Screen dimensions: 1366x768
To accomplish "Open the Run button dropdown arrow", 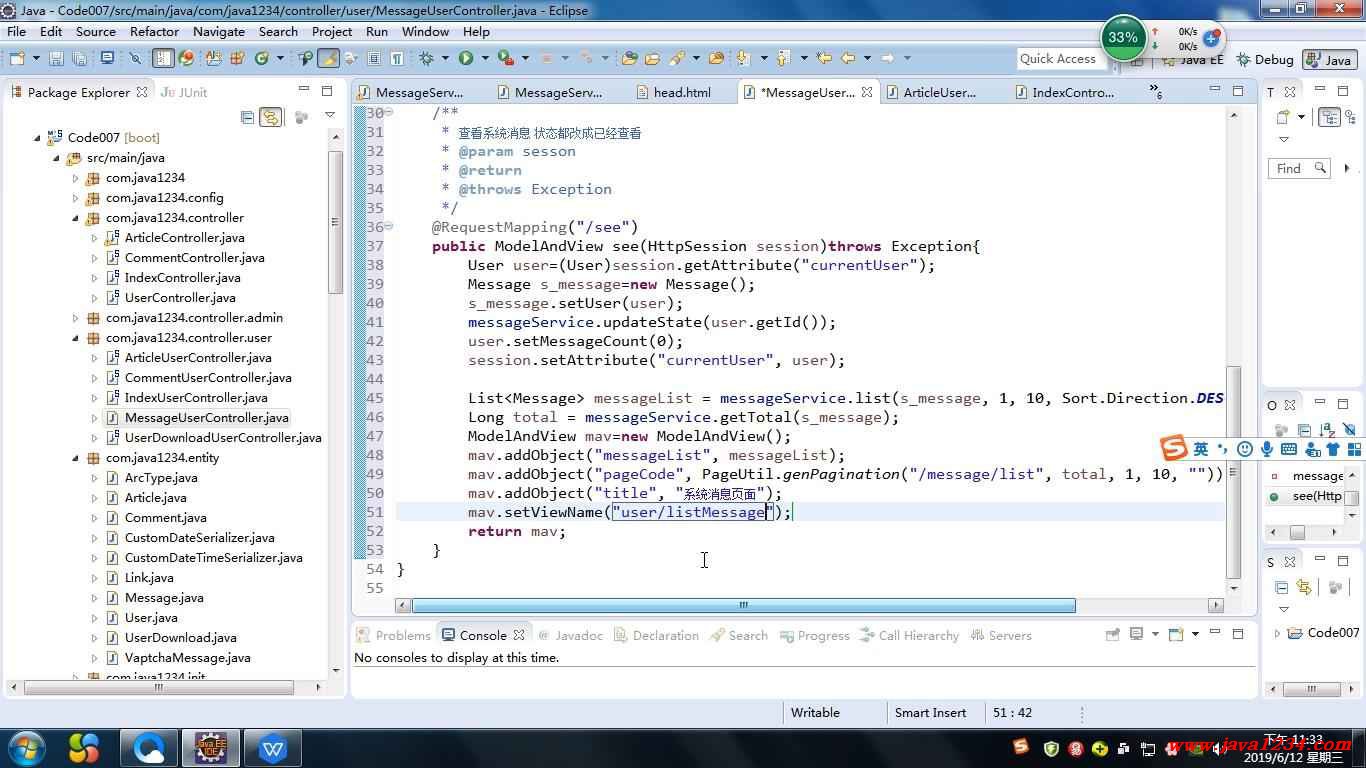I will tap(485, 58).
